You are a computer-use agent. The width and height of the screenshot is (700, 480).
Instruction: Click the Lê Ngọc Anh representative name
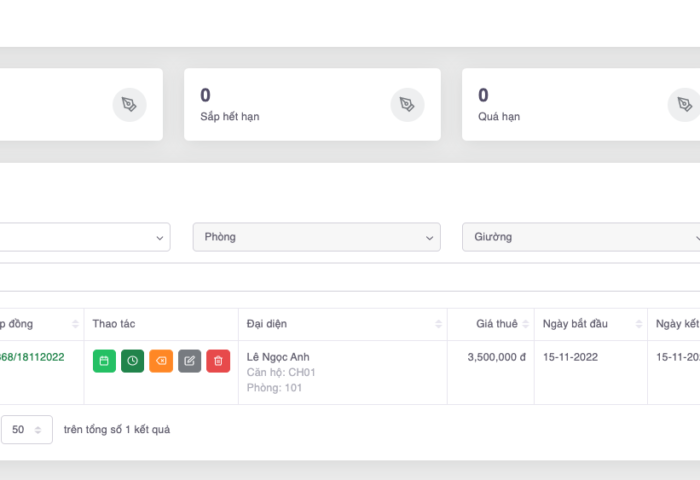click(x=278, y=357)
